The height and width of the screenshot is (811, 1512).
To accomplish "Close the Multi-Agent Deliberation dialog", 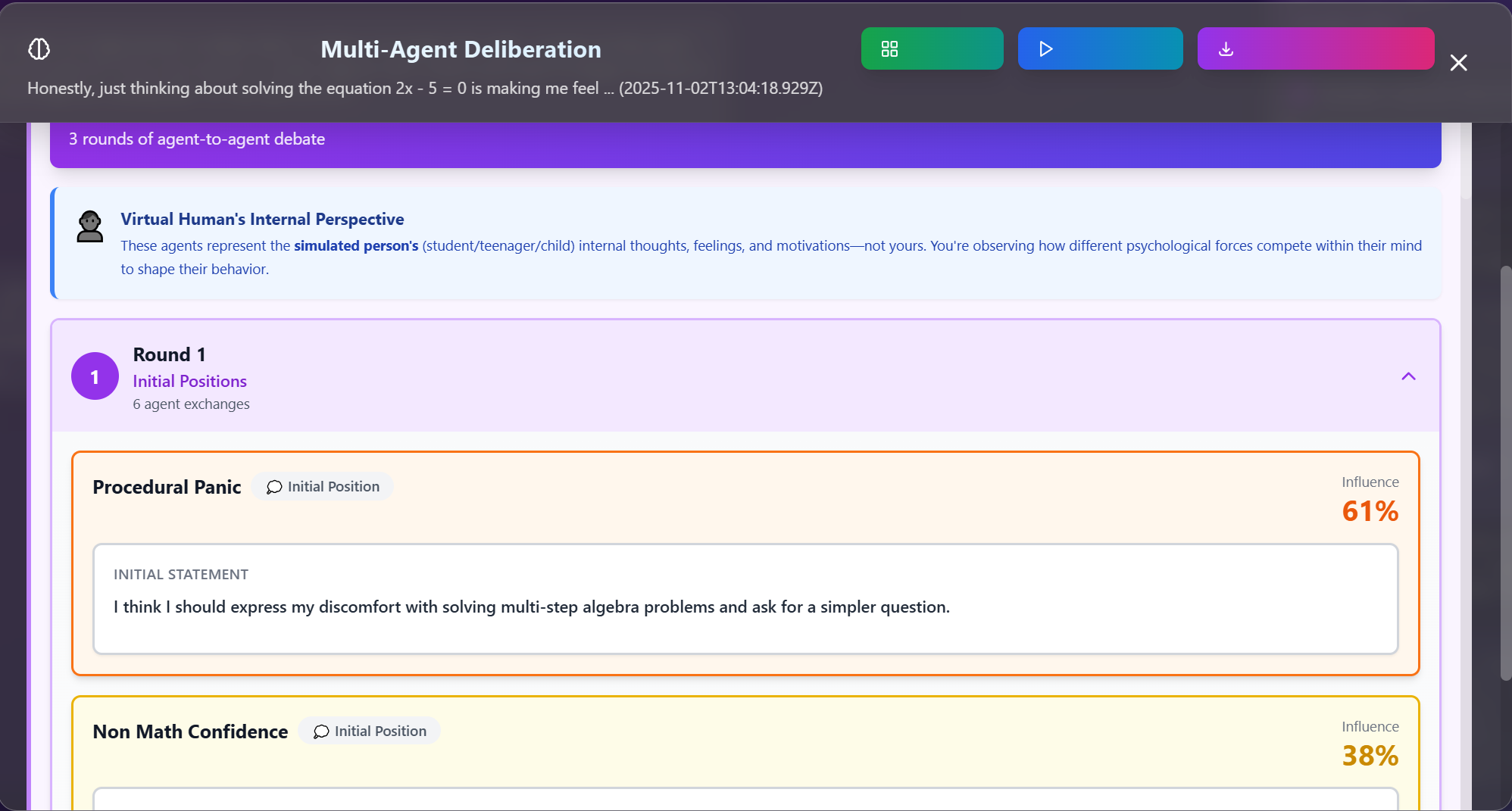I will coord(1458,63).
